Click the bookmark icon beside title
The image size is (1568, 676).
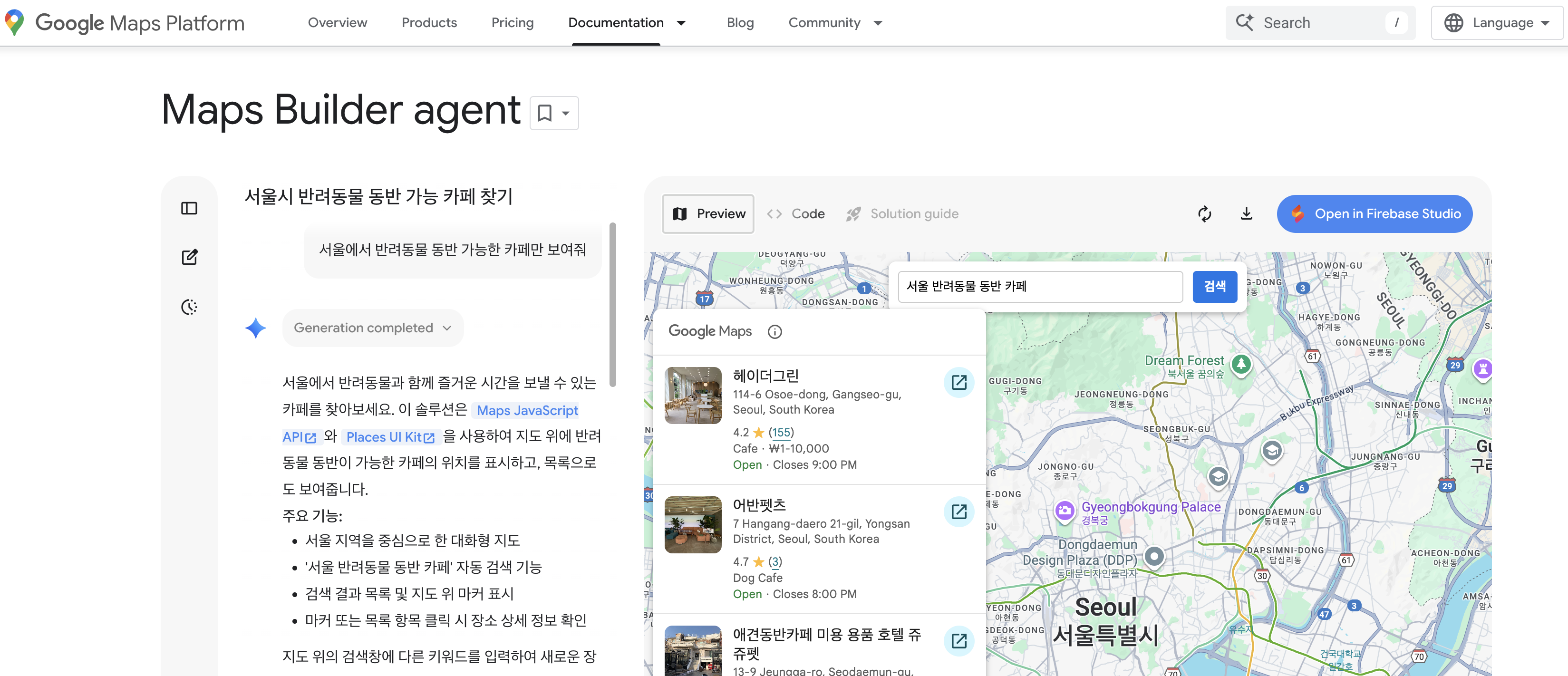[x=545, y=113]
